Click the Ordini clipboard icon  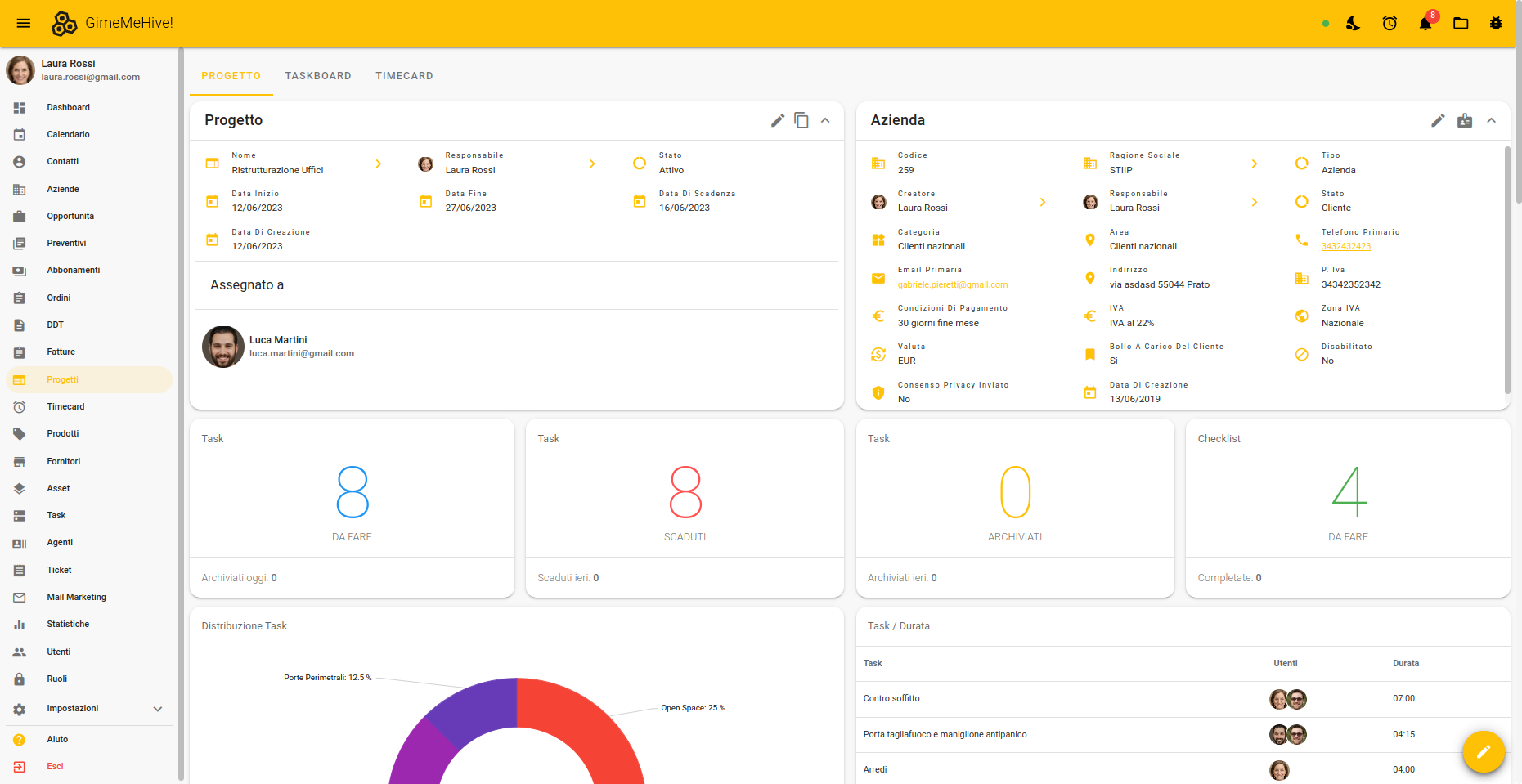point(20,298)
